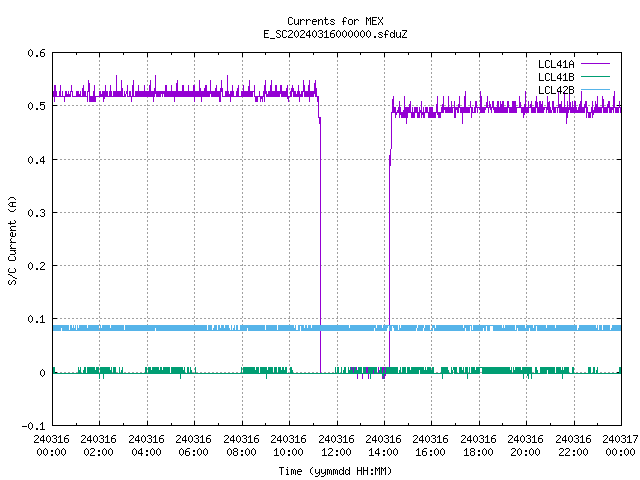The height and width of the screenshot is (480, 640).
Task: Click the x-axis label 'Time (yymmdd HH:MM)'
Action: 335,471
